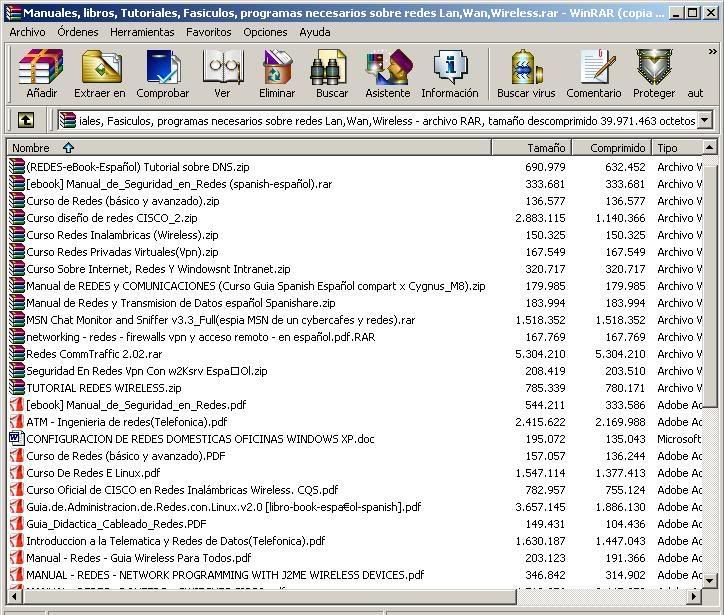Click the Información toolbar icon
This screenshot has height=615, width=724.
click(450, 73)
